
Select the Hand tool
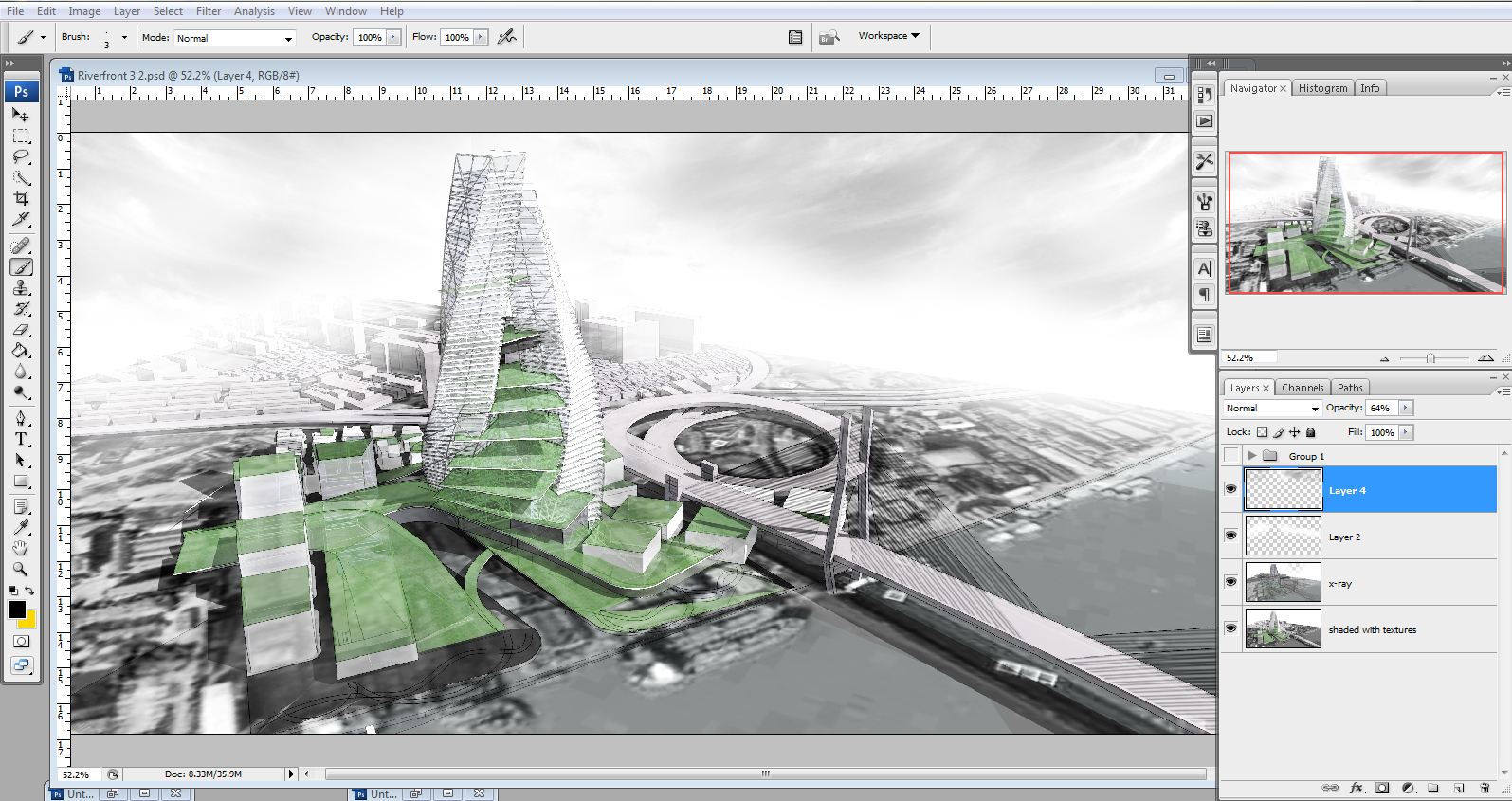[x=21, y=549]
